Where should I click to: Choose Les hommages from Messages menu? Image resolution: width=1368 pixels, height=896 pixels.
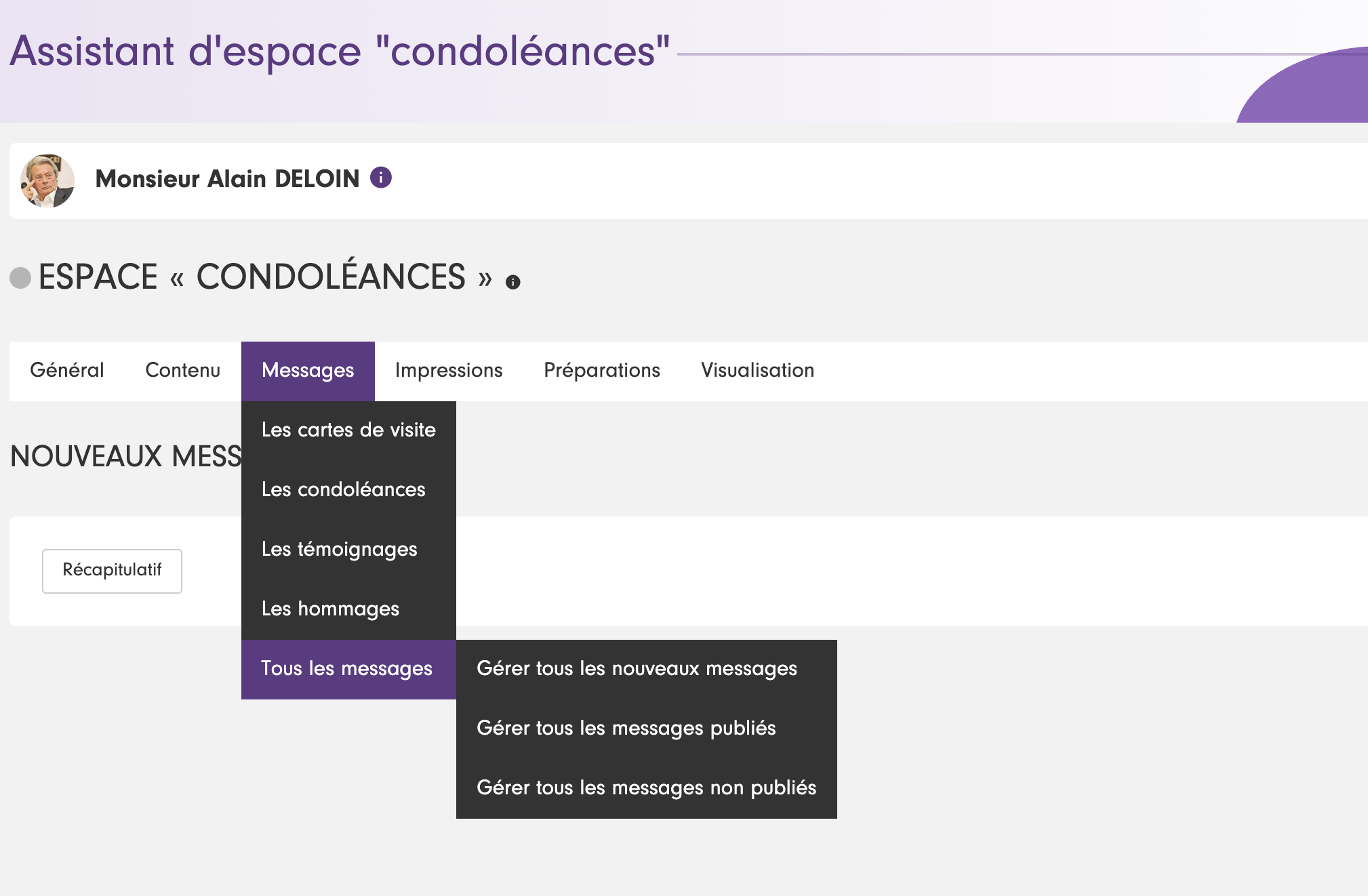(331, 609)
